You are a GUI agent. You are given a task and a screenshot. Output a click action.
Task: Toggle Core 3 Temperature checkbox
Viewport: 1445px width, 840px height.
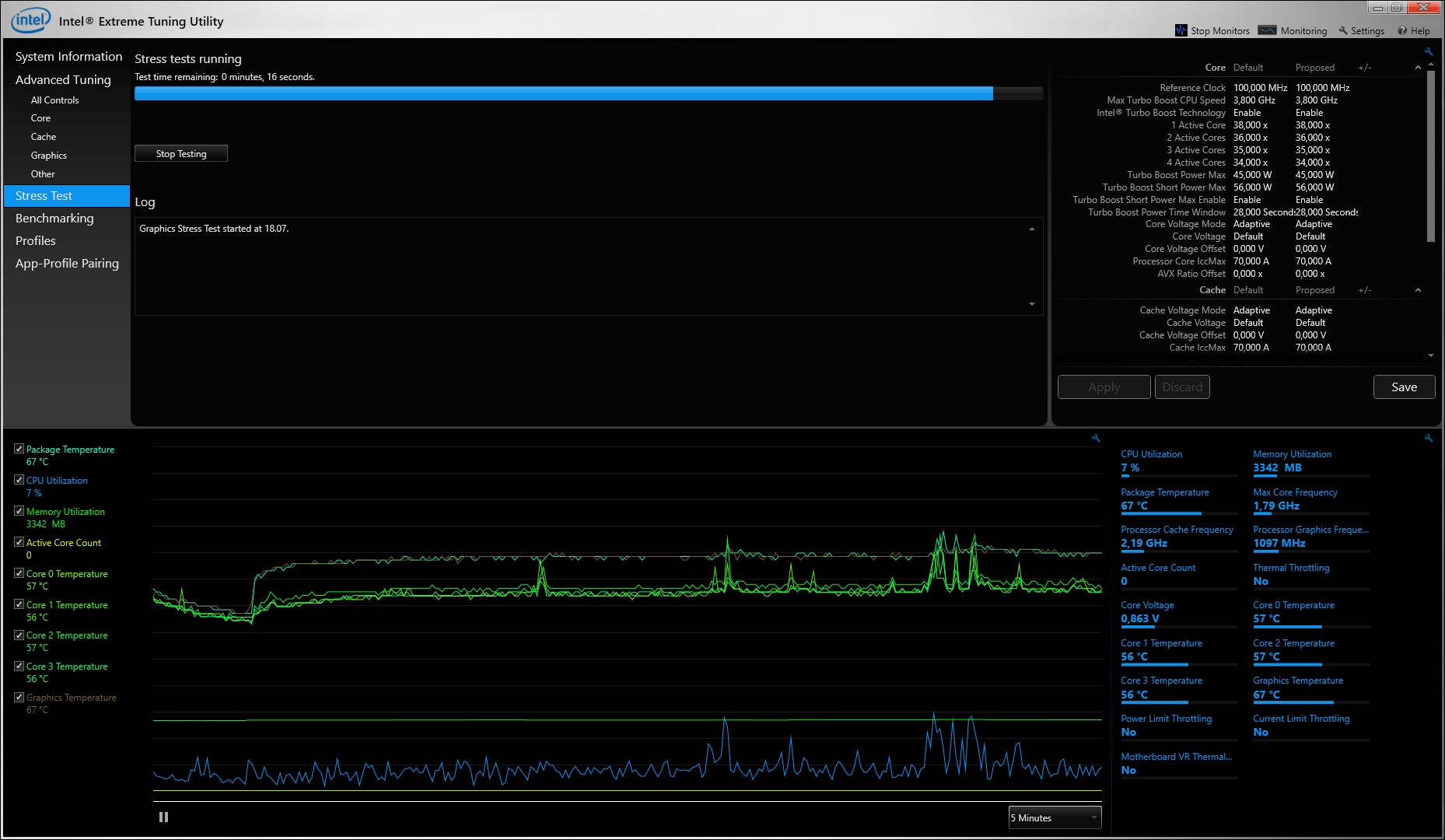coord(19,666)
